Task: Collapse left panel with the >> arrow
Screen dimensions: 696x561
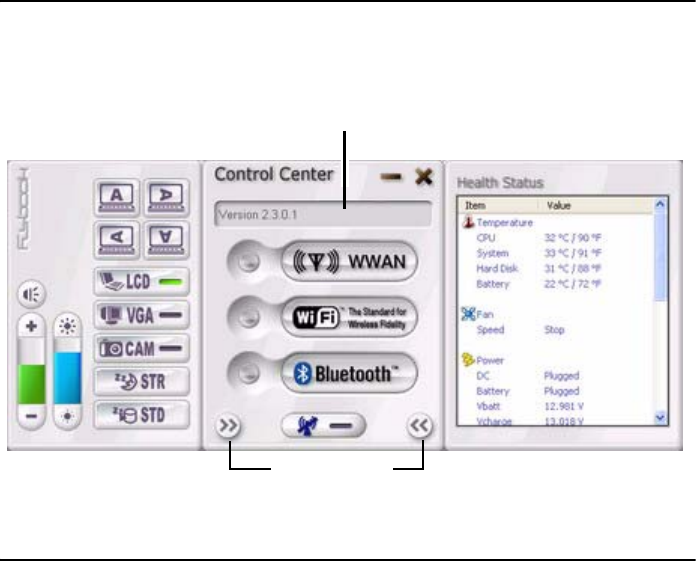Action: (229, 426)
